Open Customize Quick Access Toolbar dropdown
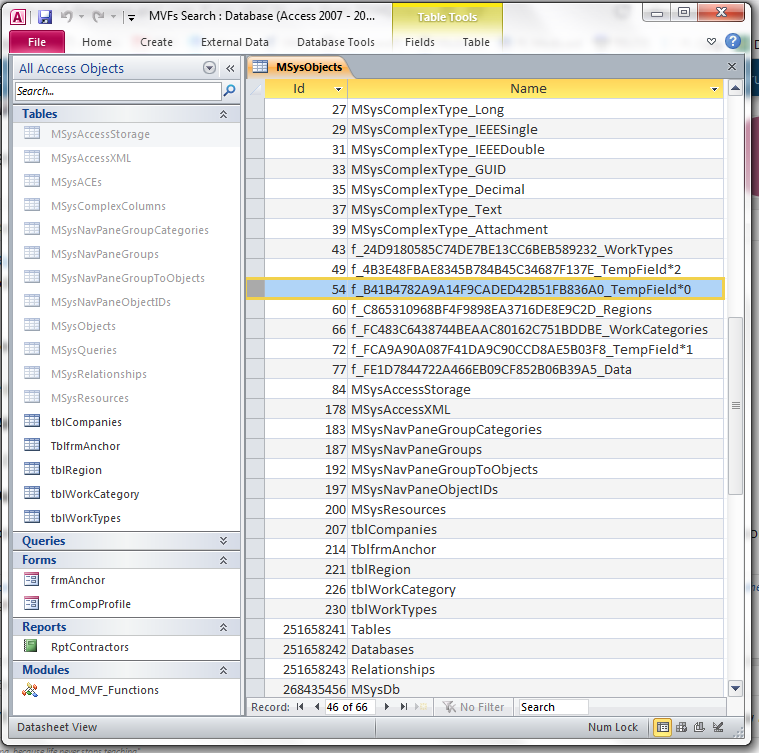Image resolution: width=759 pixels, height=753 pixels. click(x=131, y=18)
